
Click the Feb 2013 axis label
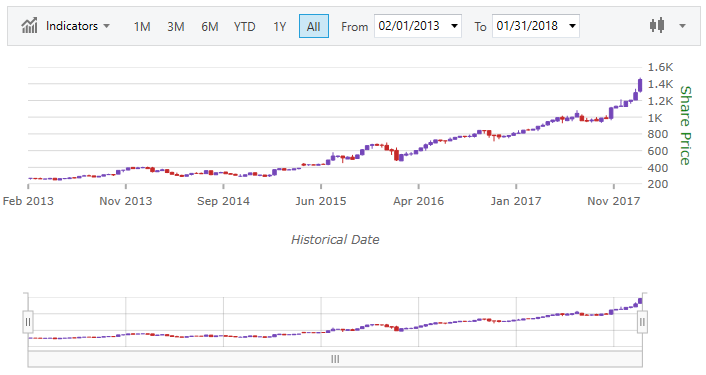(28, 201)
